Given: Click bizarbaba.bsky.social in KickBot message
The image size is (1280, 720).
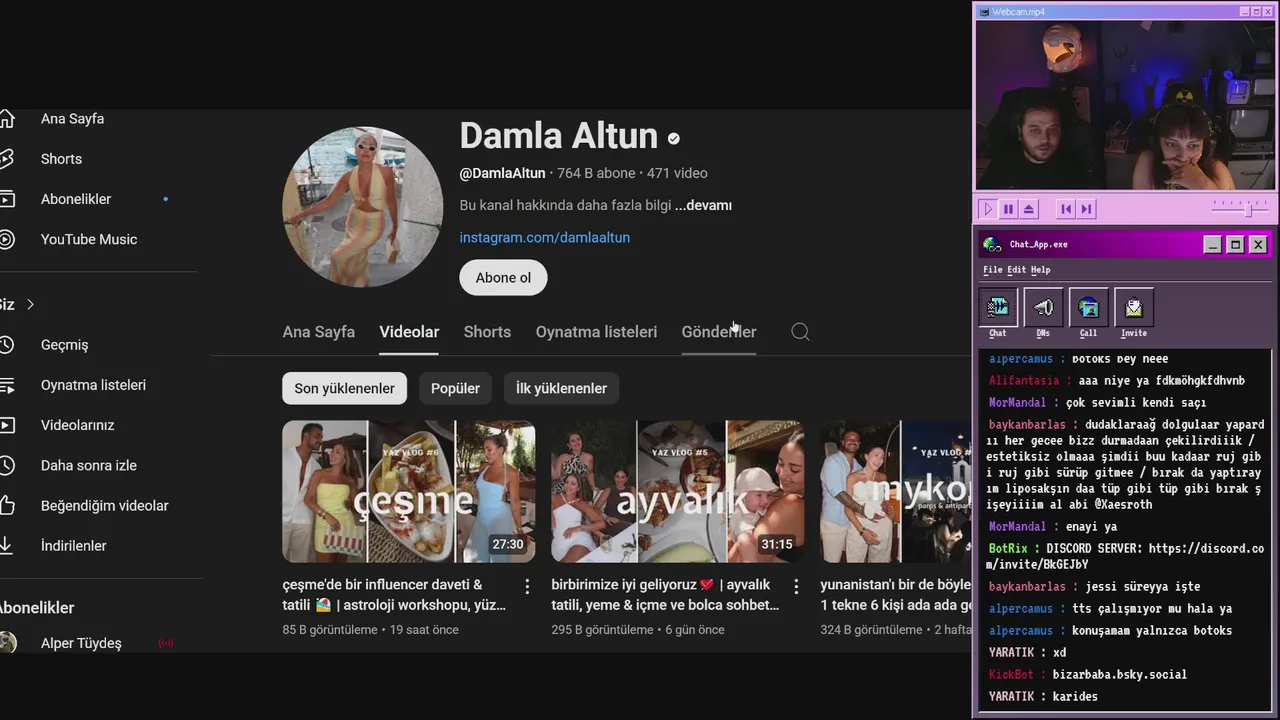Looking at the screenshot, I should point(1119,675).
